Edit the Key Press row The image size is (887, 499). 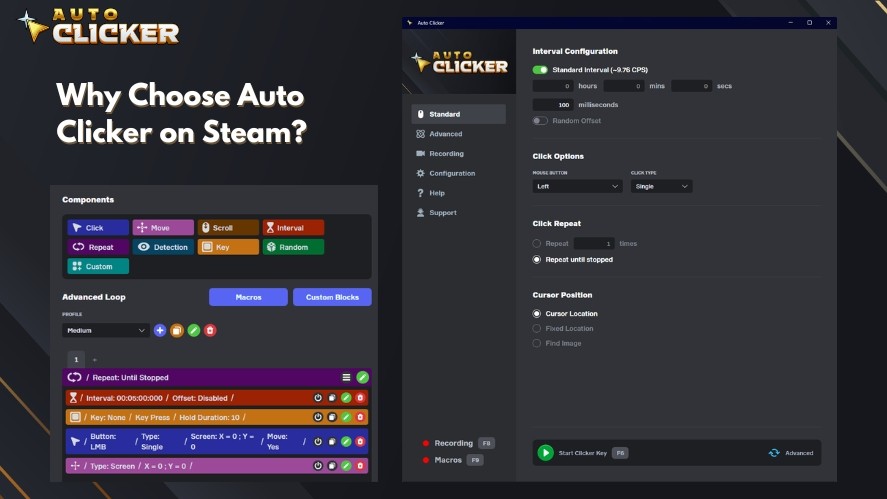click(346, 417)
